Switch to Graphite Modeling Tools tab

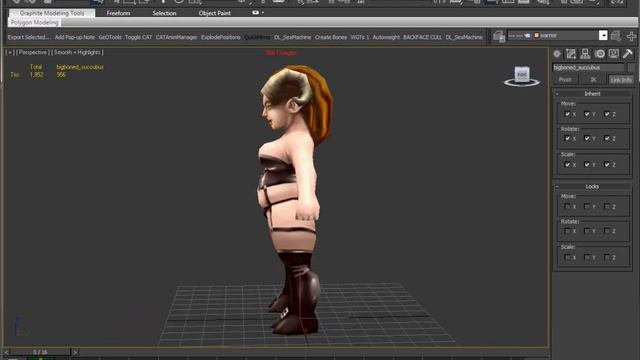tap(52, 13)
